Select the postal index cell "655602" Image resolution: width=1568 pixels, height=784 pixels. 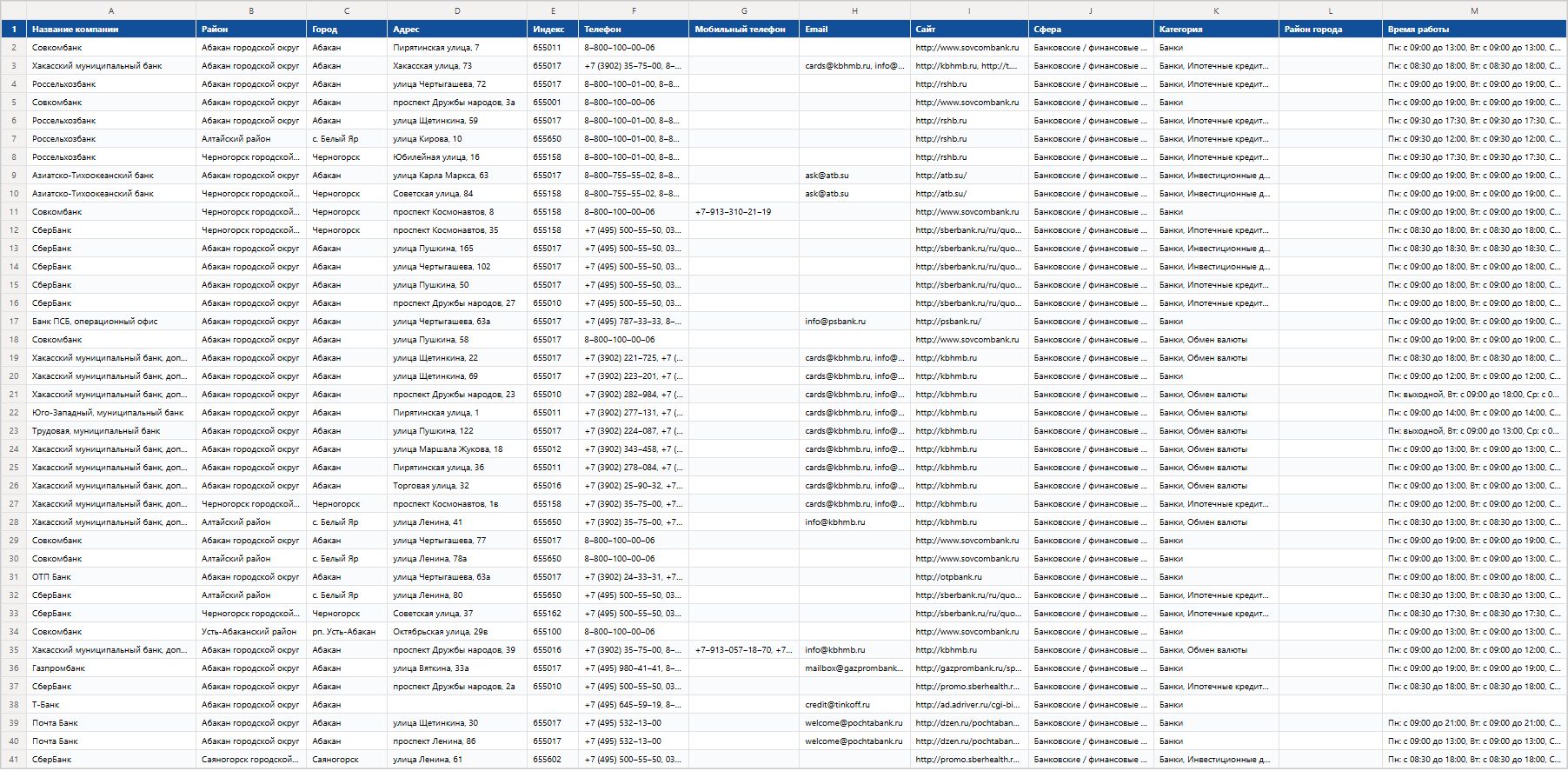553,760
